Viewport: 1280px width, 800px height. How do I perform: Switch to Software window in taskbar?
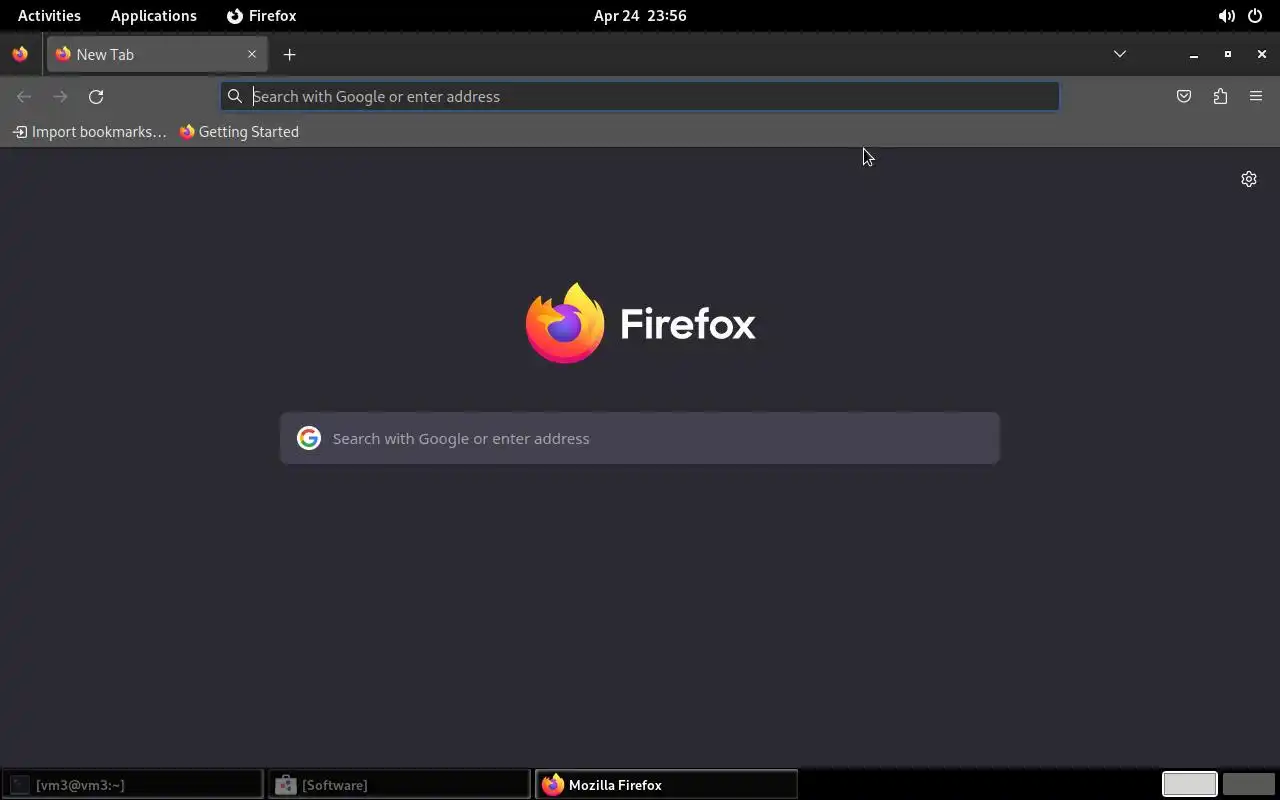[399, 785]
